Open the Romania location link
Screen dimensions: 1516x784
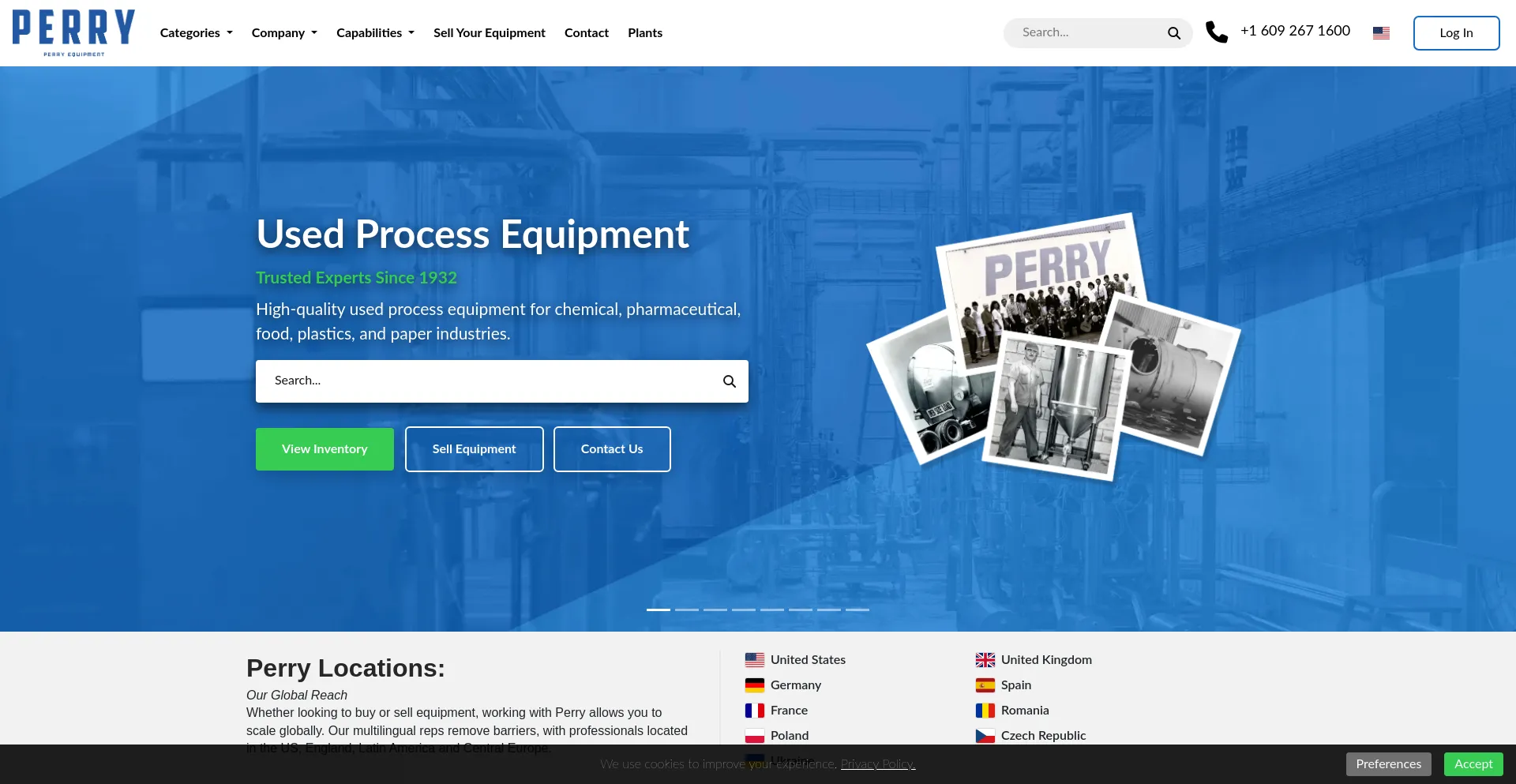pos(1025,711)
